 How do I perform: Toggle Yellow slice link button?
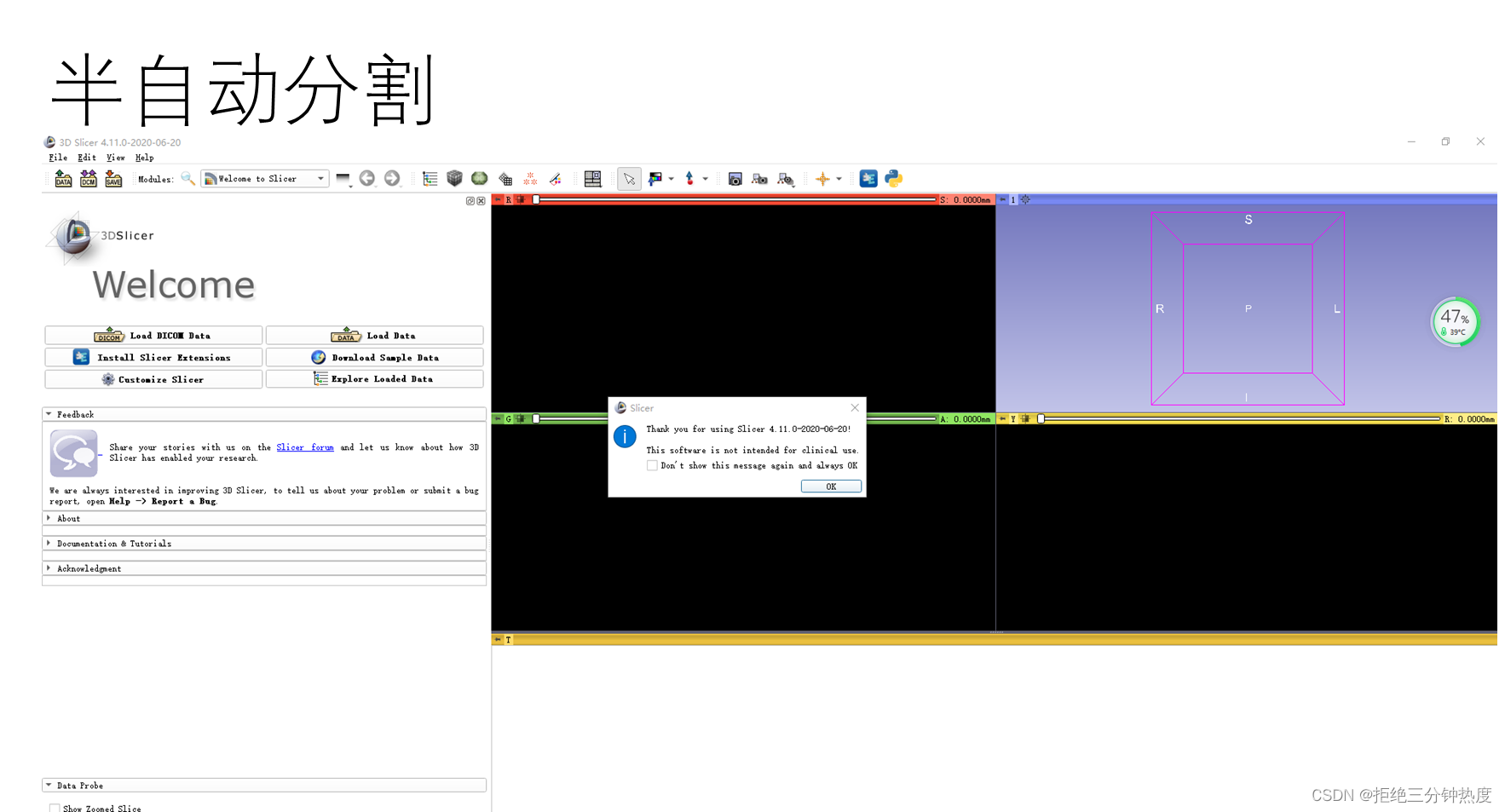point(1025,418)
